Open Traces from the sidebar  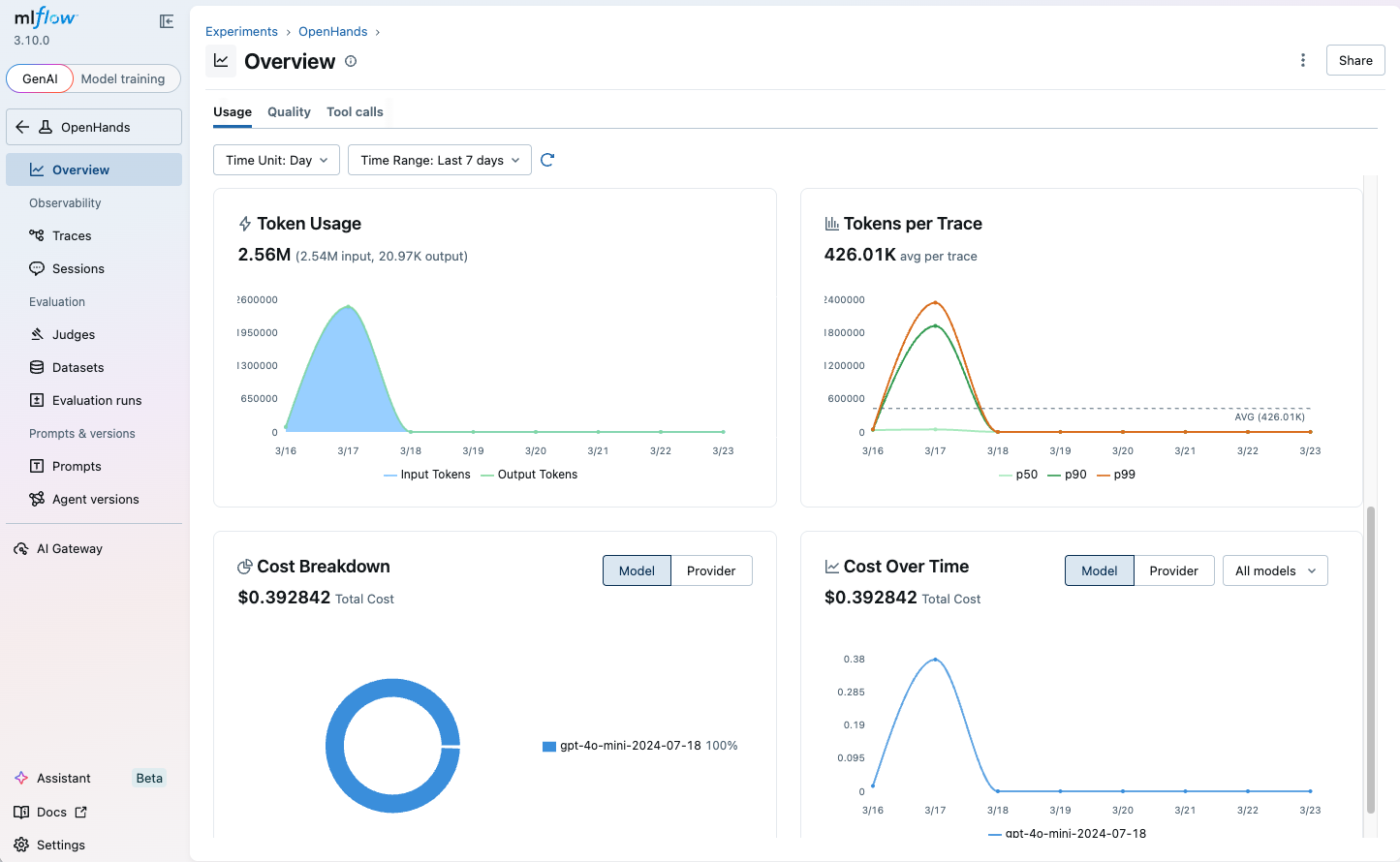[72, 235]
